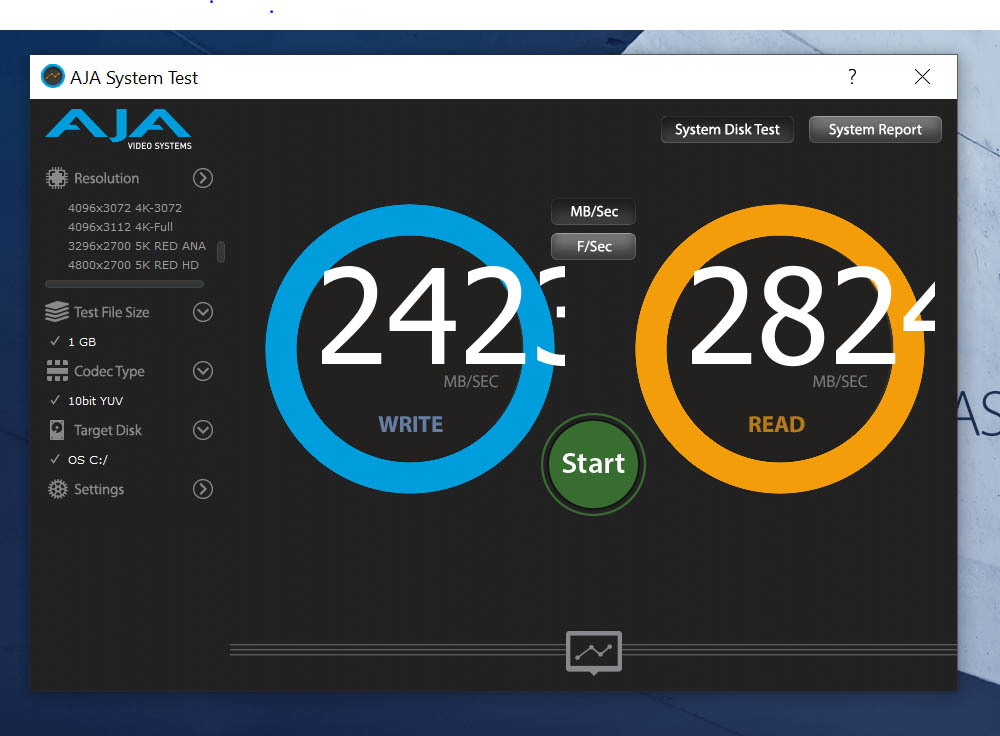
Task: Click the resolution list vertical scrollbar
Action: [x=221, y=252]
